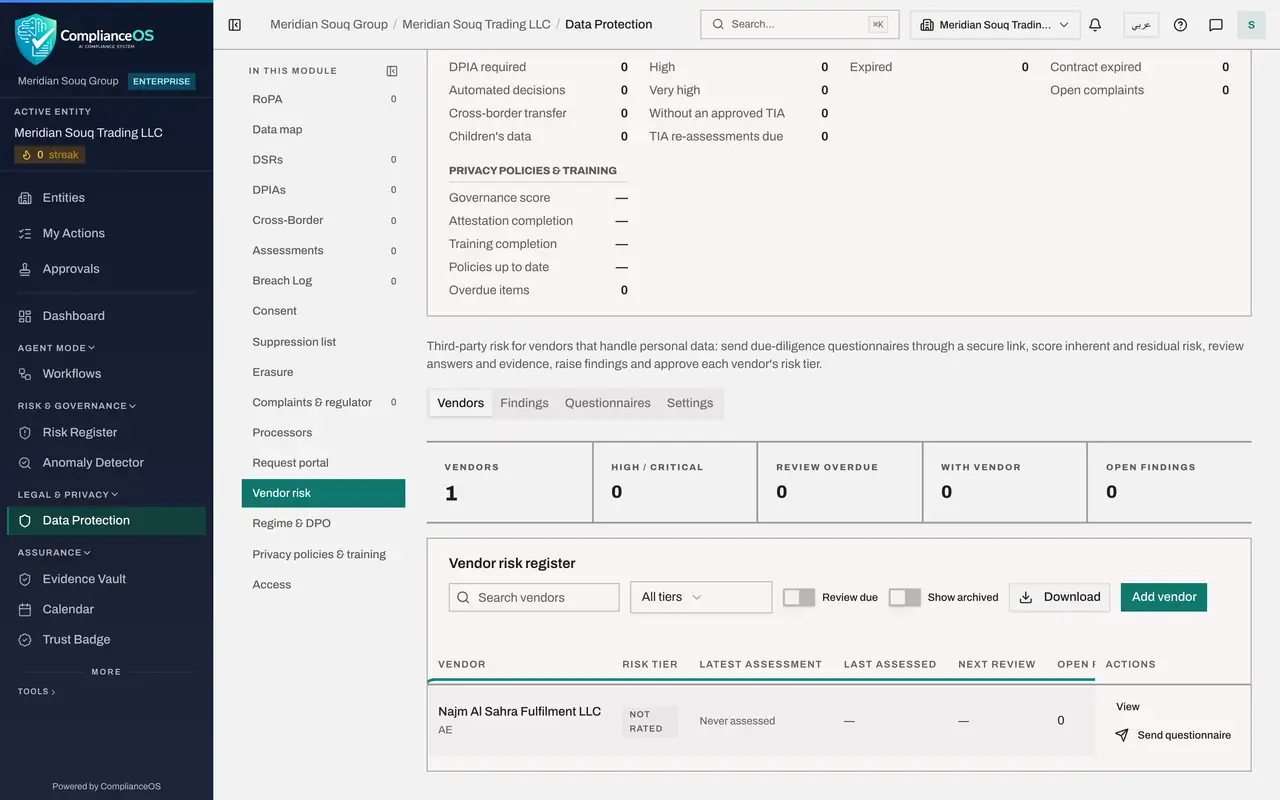This screenshot has height=800, width=1280.
Task: Open the All tiers filter dropdown
Action: [x=701, y=597]
